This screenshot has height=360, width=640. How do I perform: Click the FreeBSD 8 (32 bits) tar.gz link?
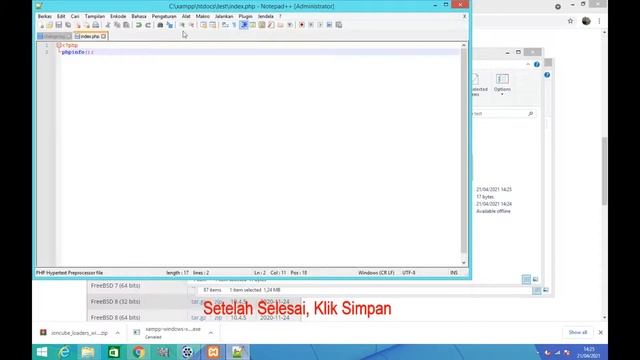pyautogui.click(x=198, y=302)
